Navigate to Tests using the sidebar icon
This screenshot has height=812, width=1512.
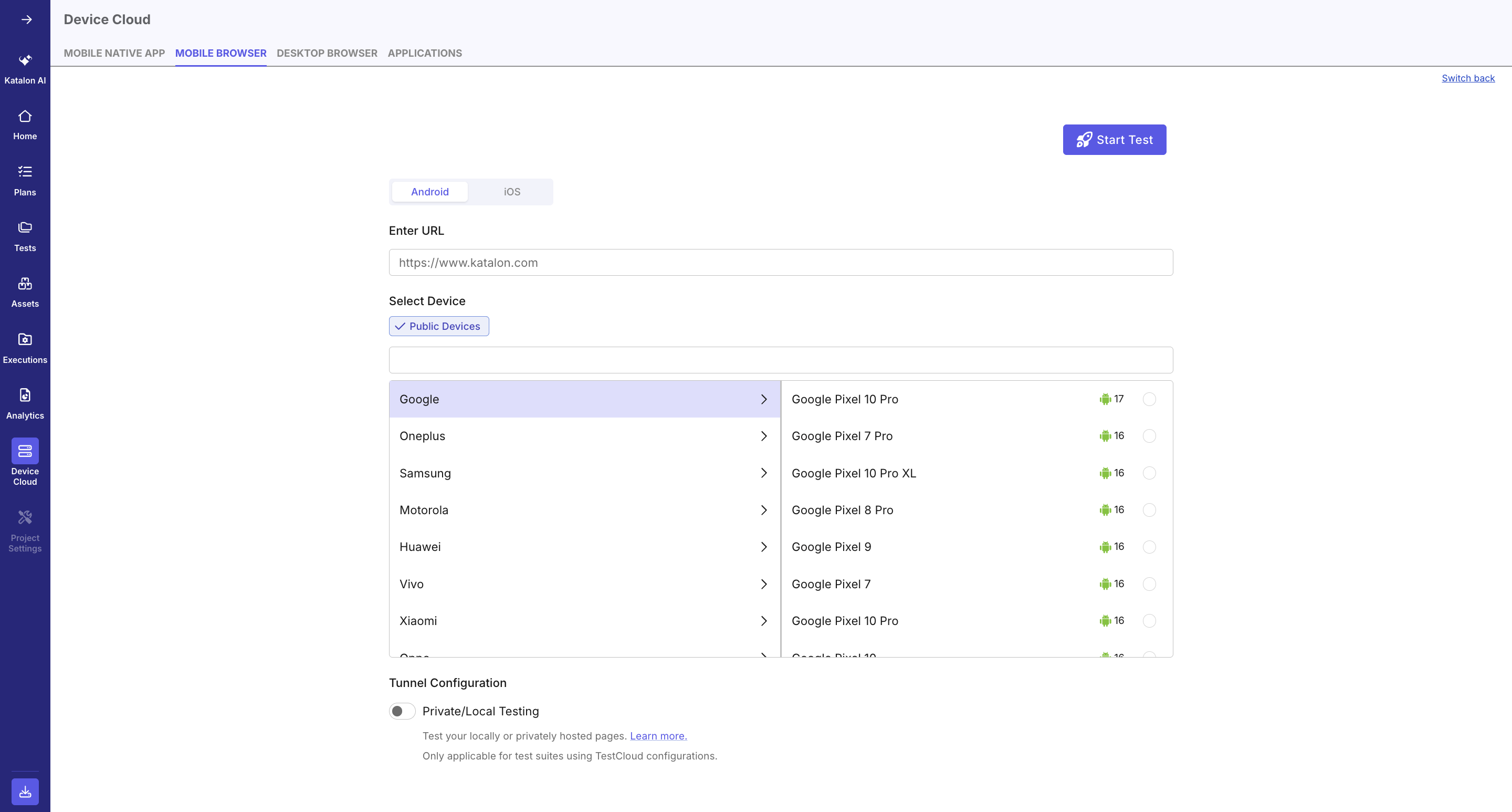point(25,235)
